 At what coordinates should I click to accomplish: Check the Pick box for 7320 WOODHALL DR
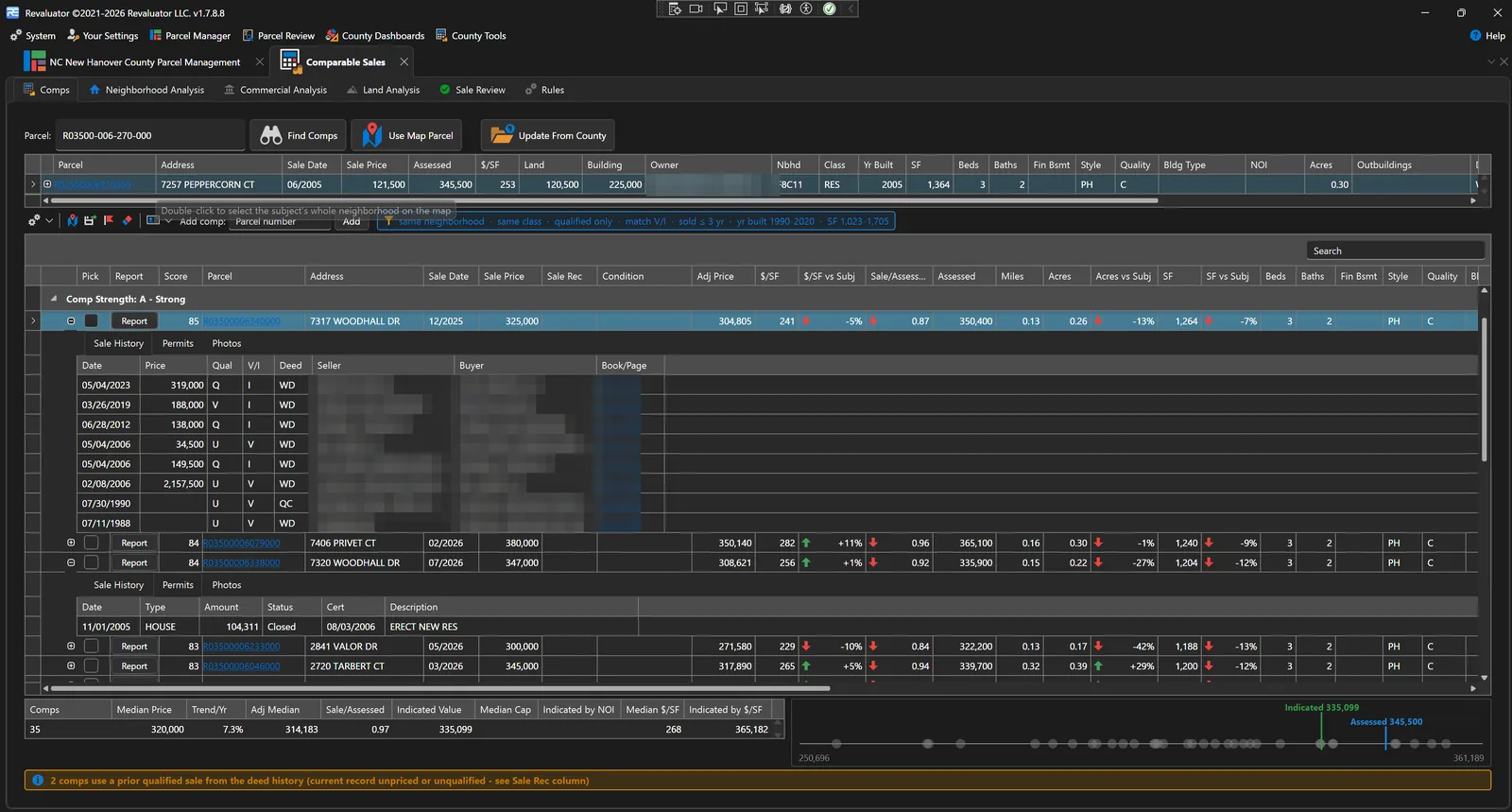coord(92,562)
